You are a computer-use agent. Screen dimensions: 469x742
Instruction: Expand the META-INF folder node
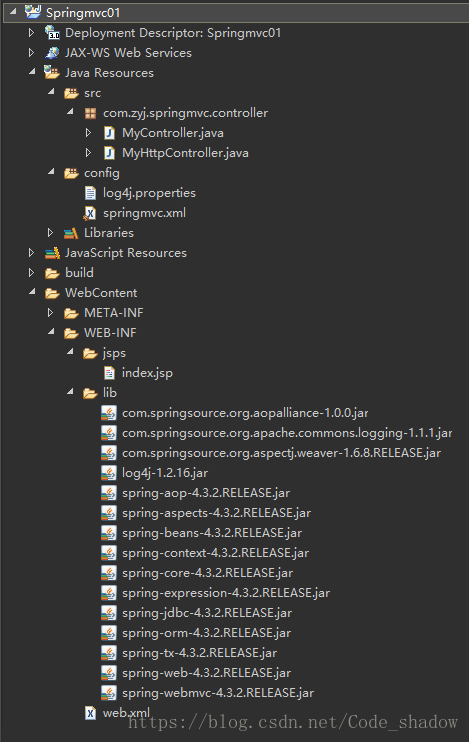point(50,313)
